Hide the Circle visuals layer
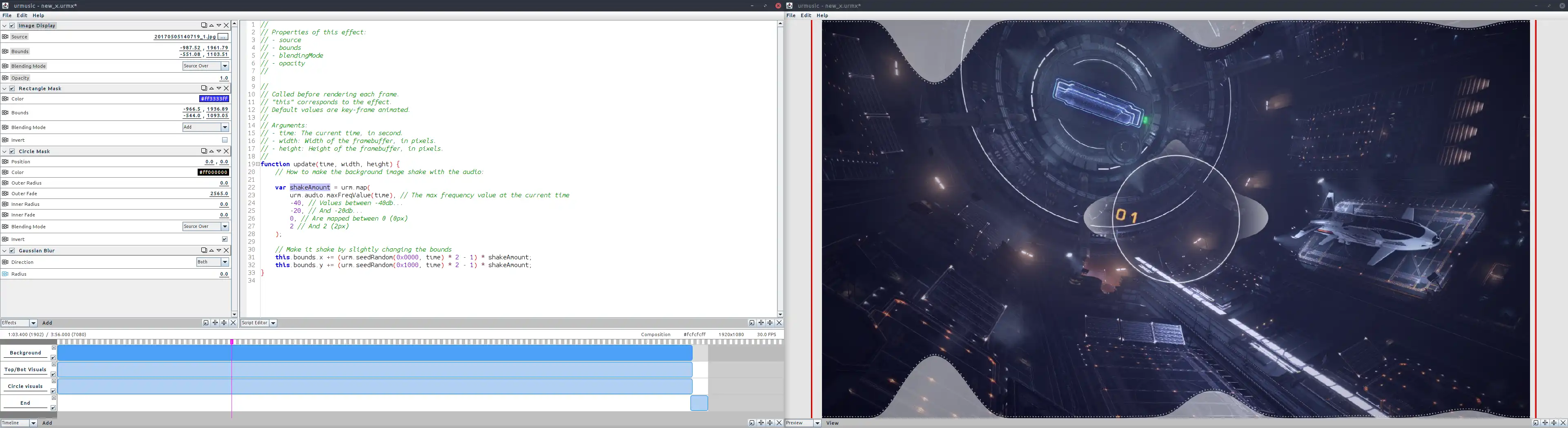This screenshot has width=1568, height=428. pyautogui.click(x=53, y=391)
